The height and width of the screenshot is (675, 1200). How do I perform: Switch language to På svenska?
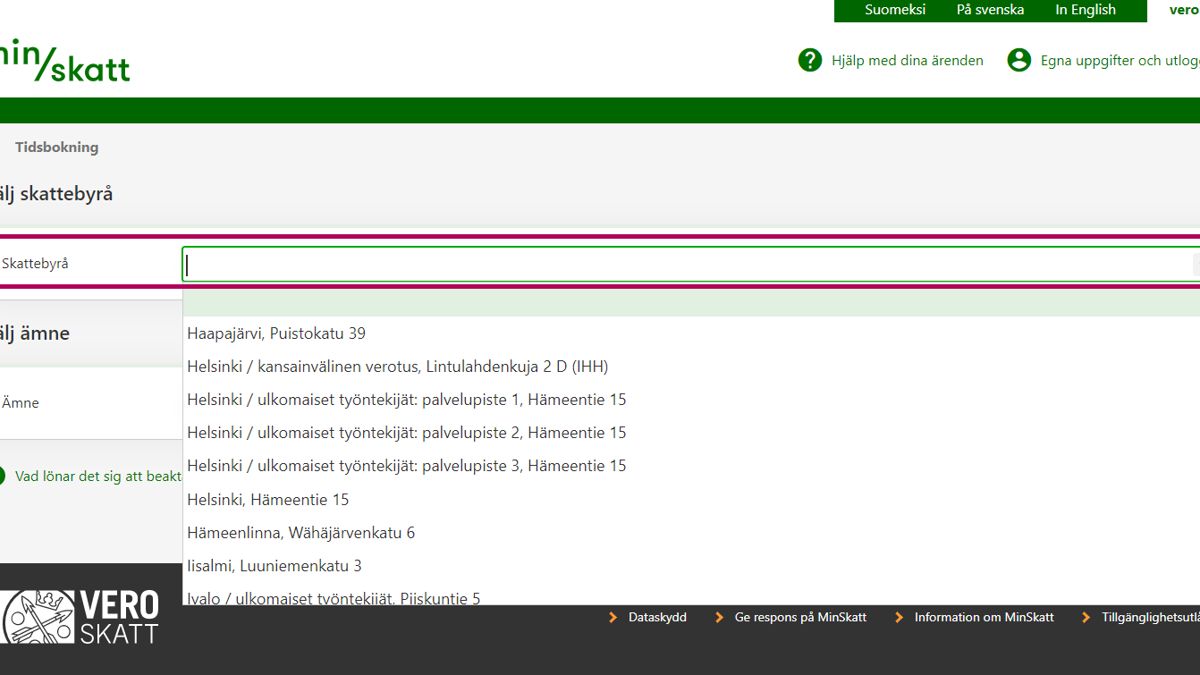tap(990, 10)
